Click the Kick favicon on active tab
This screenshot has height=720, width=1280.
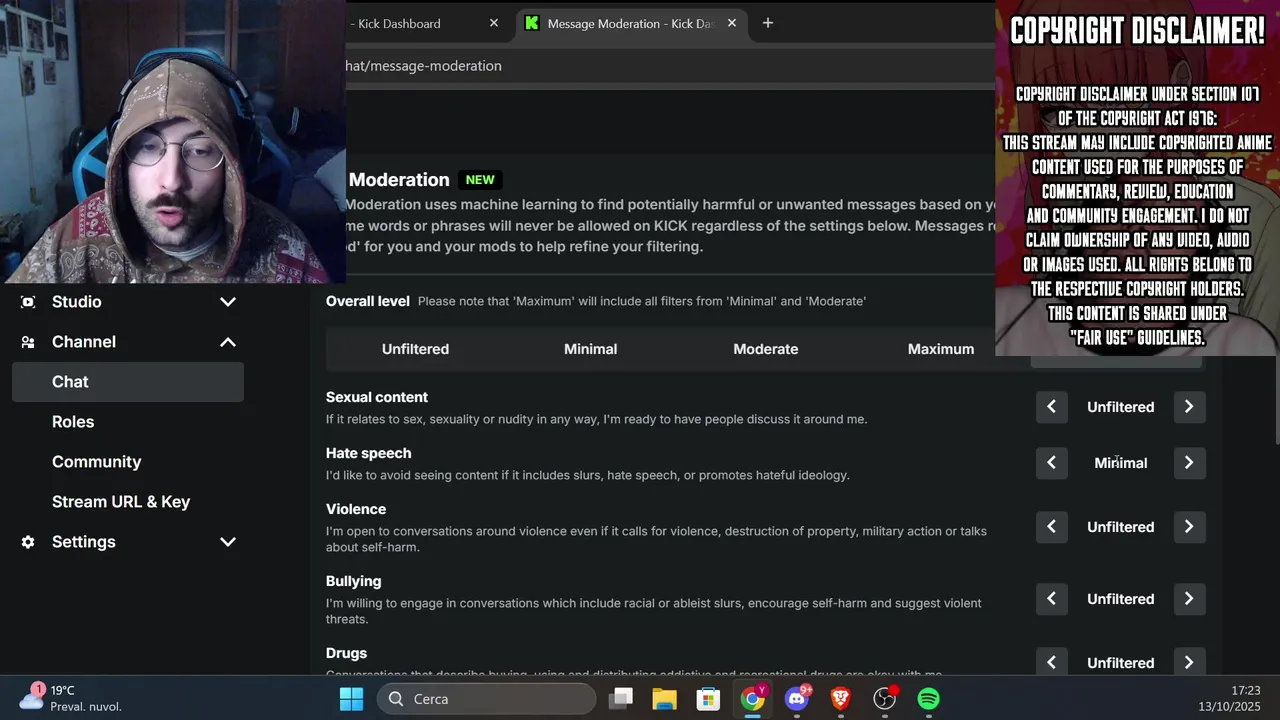(x=532, y=23)
